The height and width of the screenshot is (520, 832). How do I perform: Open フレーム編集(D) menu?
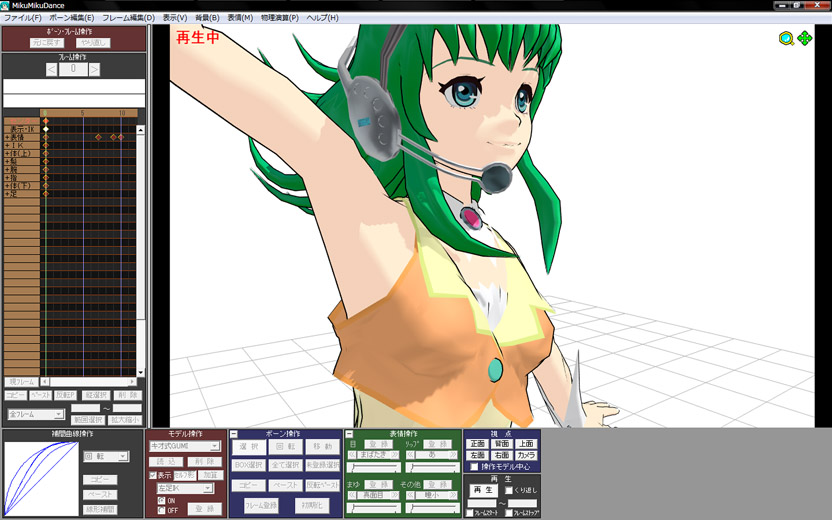[x=128, y=18]
